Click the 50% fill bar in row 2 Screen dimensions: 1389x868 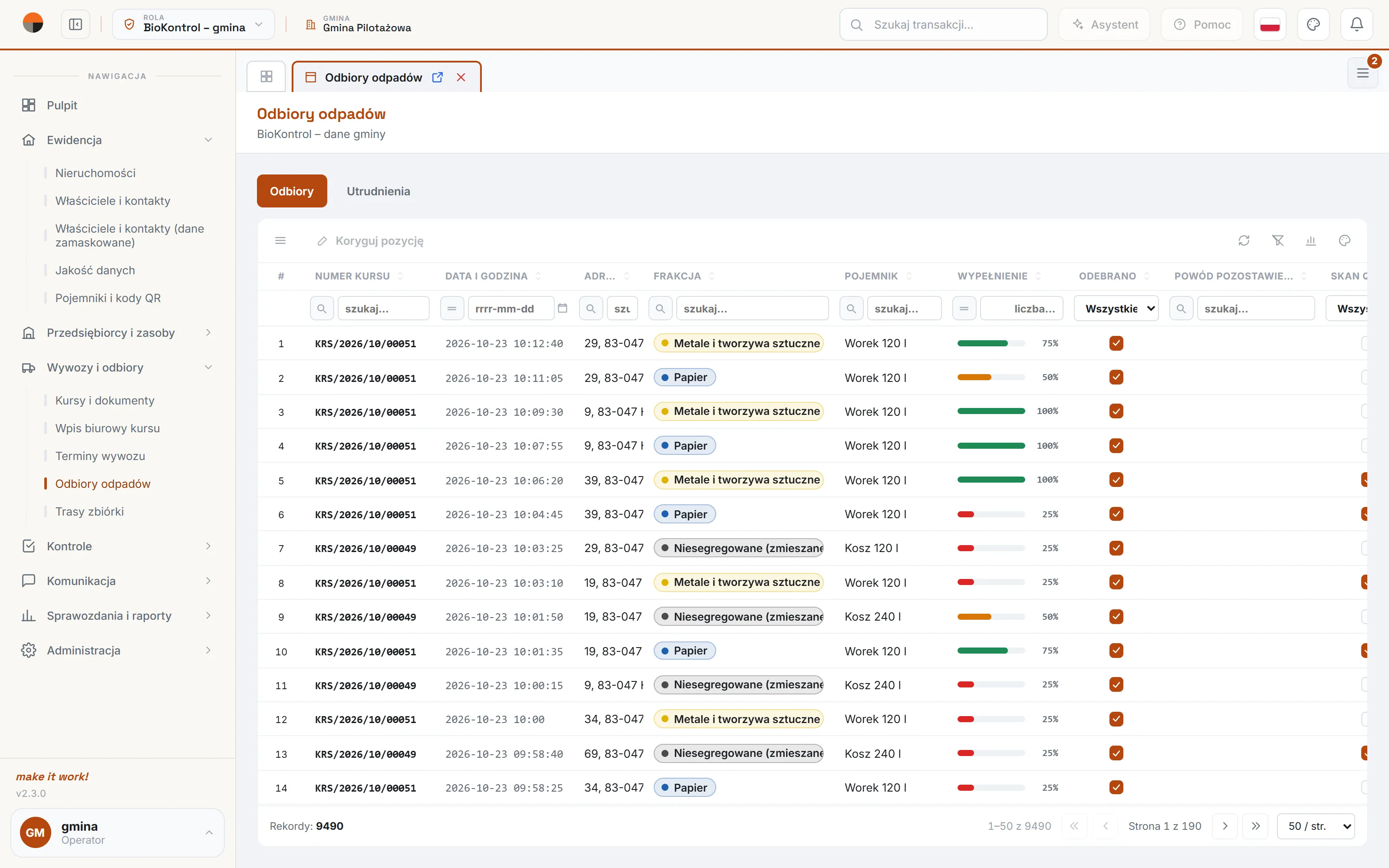coord(991,377)
